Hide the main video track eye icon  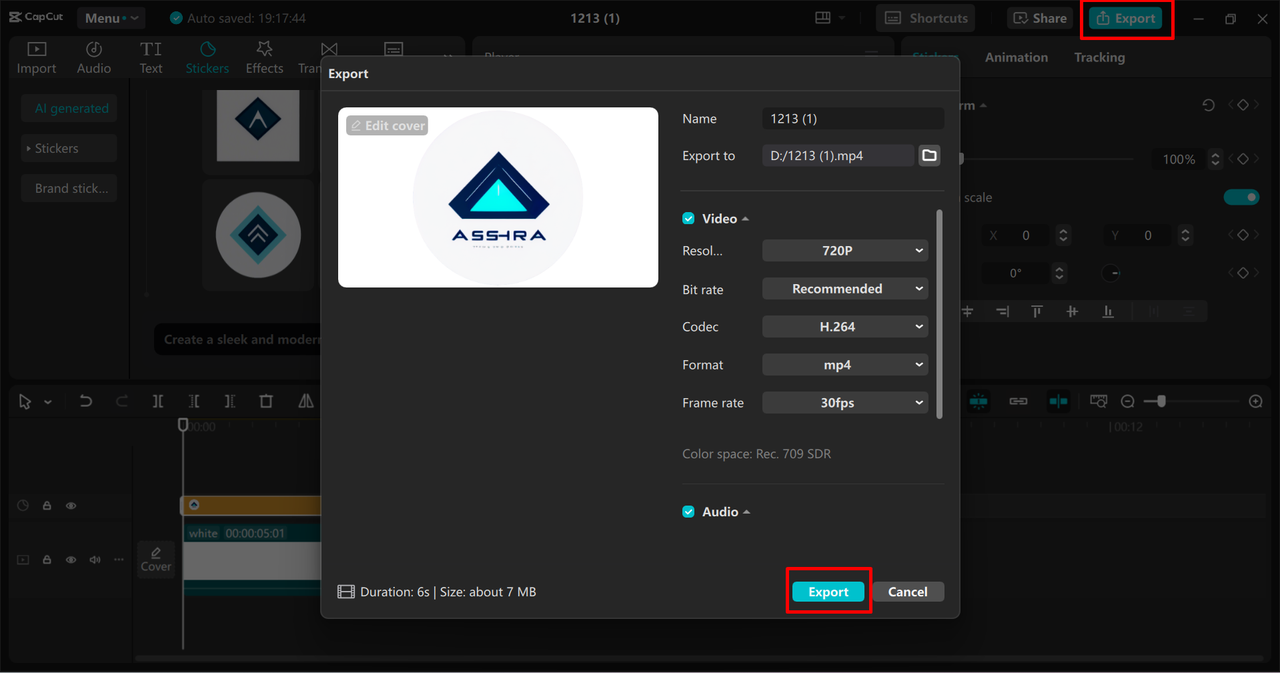(71, 560)
